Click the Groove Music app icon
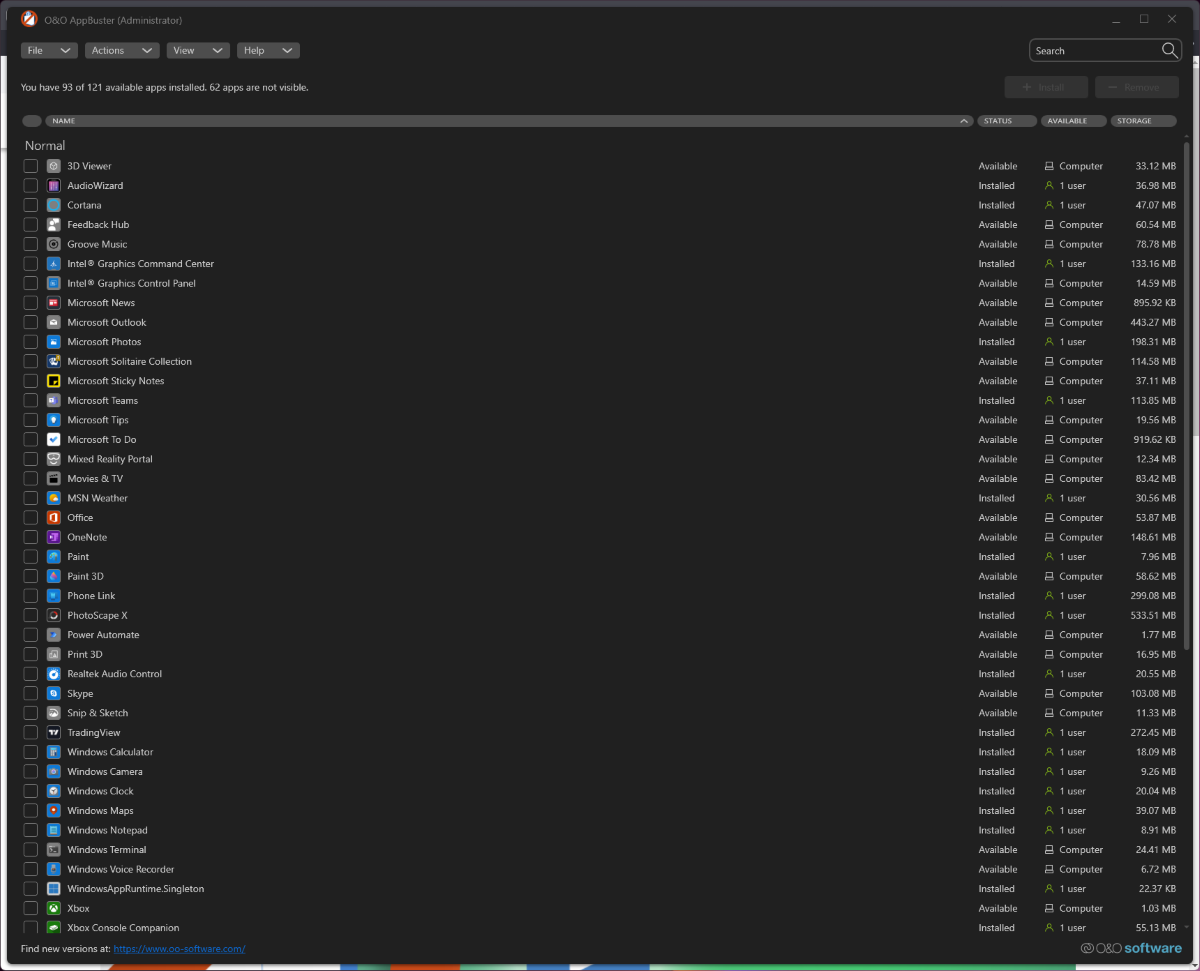1200x971 pixels. click(54, 244)
